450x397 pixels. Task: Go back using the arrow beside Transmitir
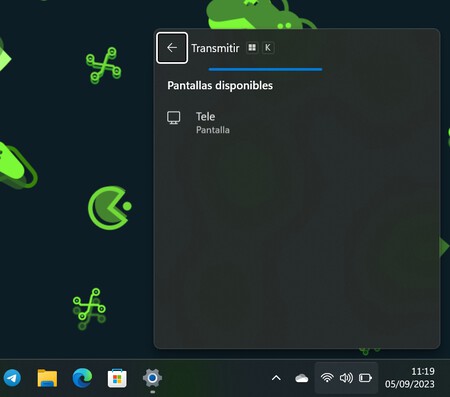tap(172, 48)
